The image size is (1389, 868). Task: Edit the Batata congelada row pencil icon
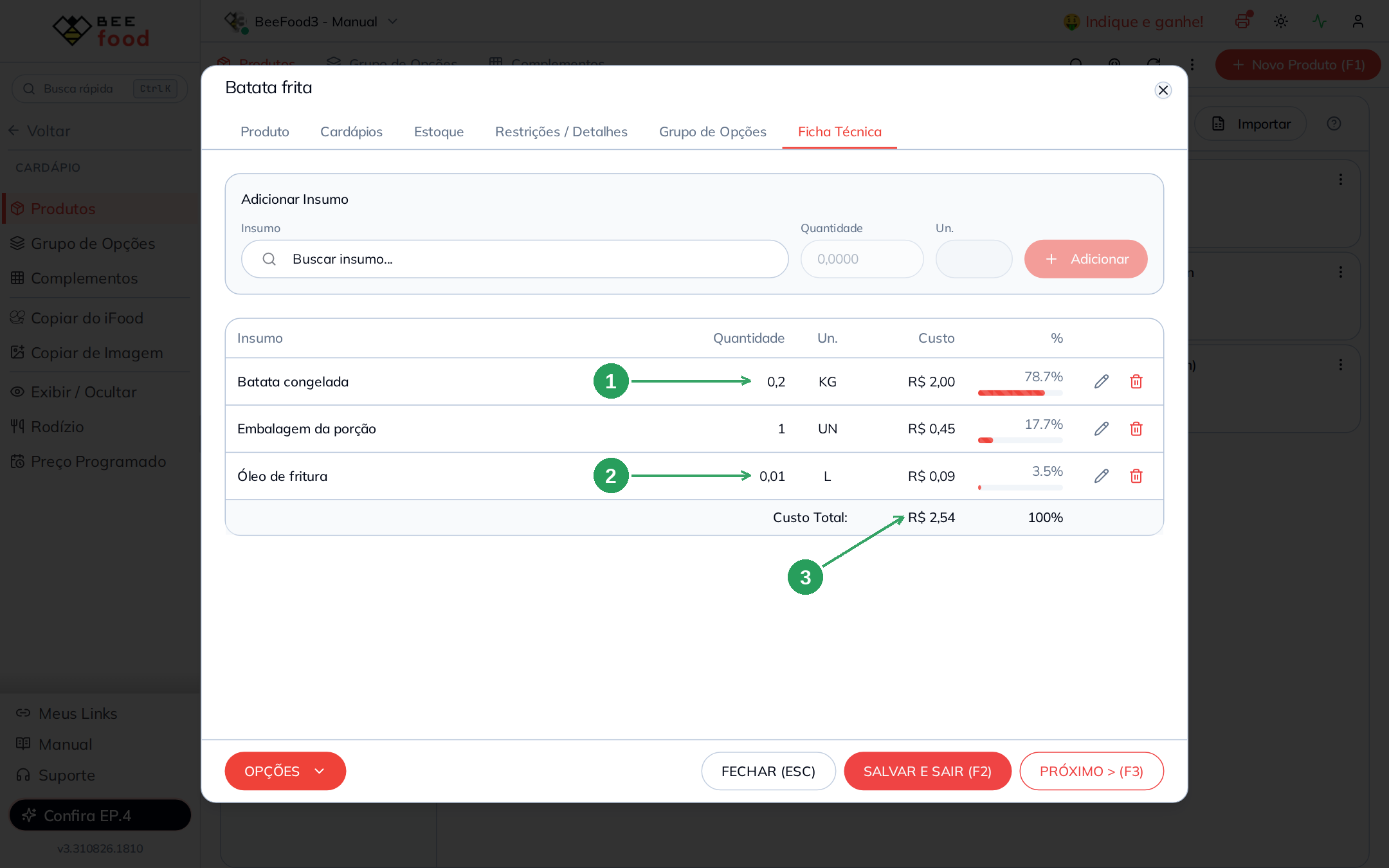click(x=1102, y=381)
